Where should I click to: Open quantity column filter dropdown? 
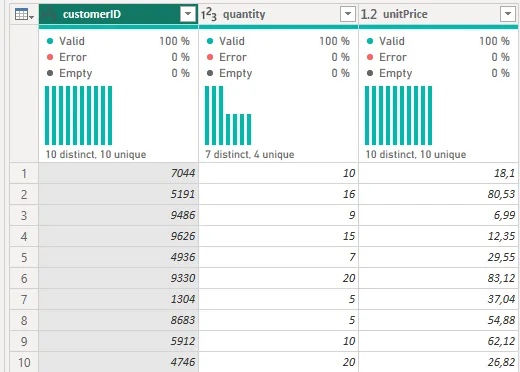(x=348, y=14)
